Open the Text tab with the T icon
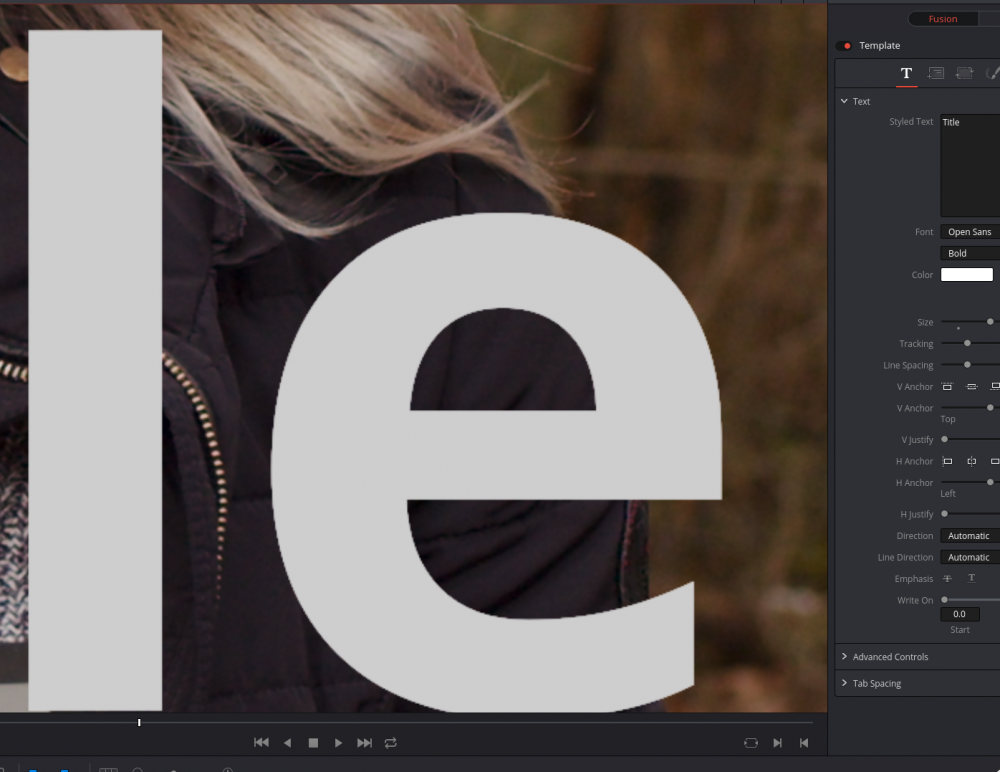The image size is (1000, 772). [x=906, y=73]
